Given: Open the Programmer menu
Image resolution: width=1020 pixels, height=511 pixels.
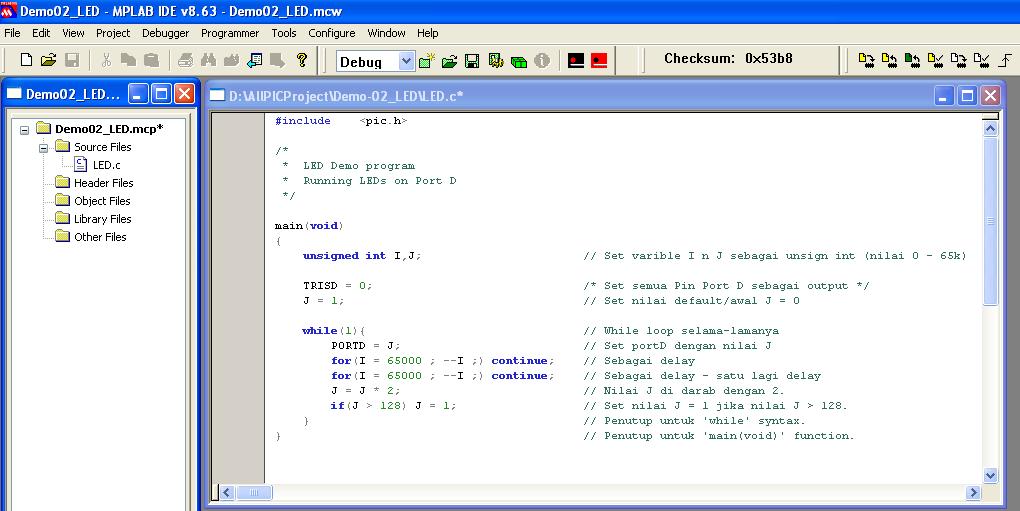Looking at the screenshot, I should [230, 33].
